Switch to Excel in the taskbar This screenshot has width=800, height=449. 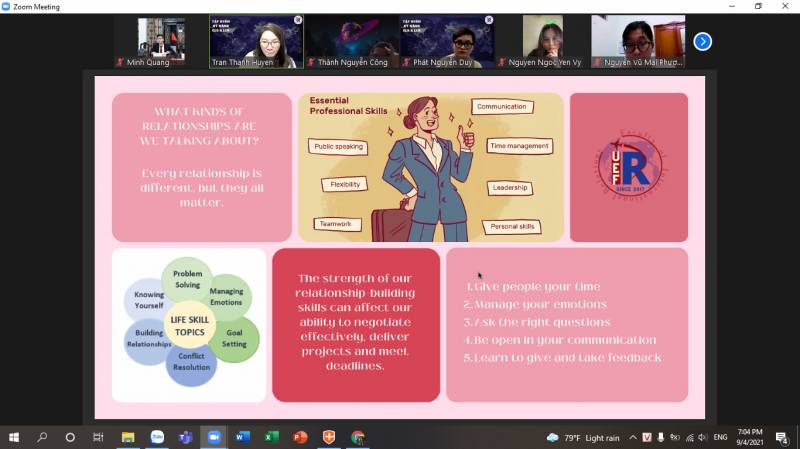271,437
